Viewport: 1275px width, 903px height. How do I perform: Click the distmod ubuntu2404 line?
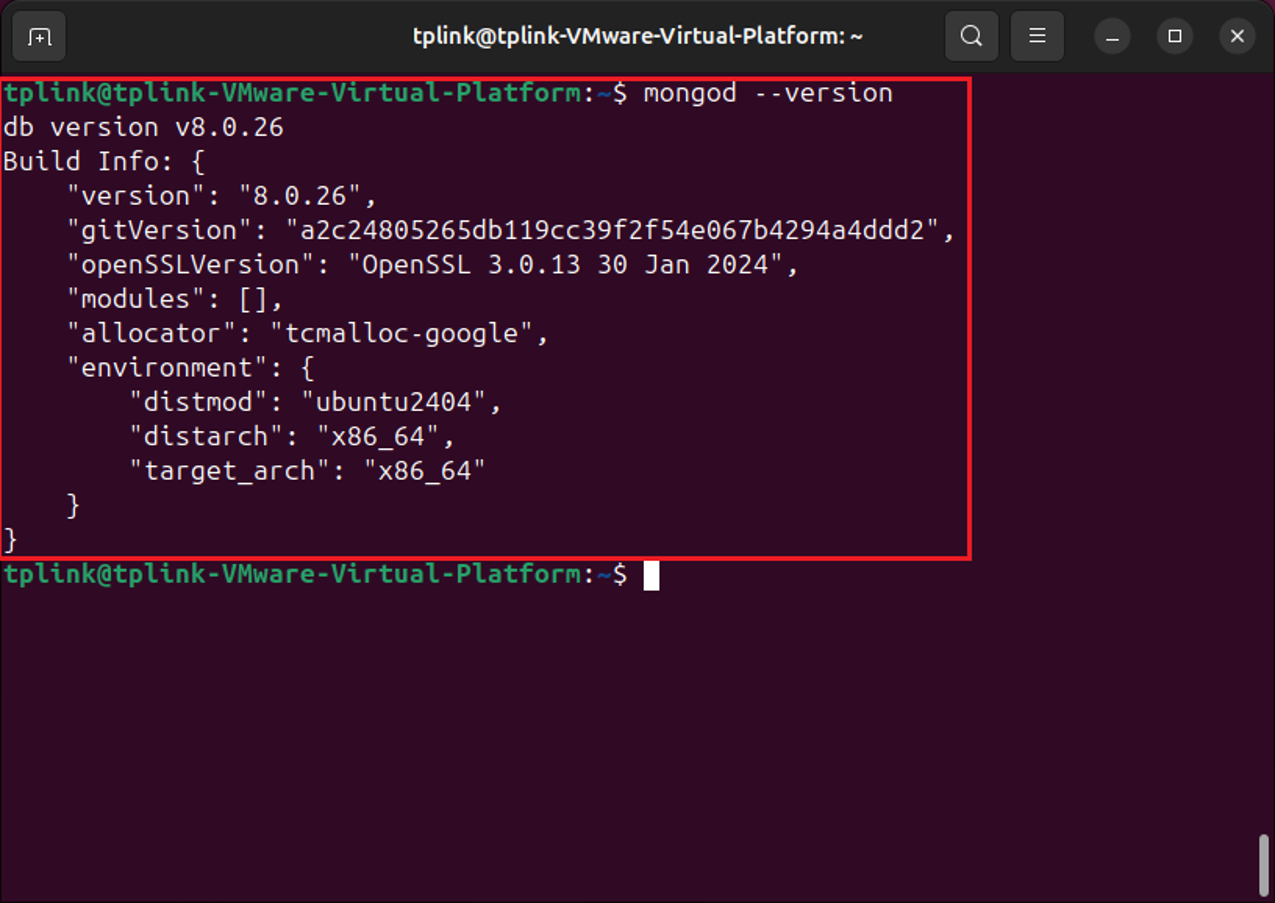point(315,402)
